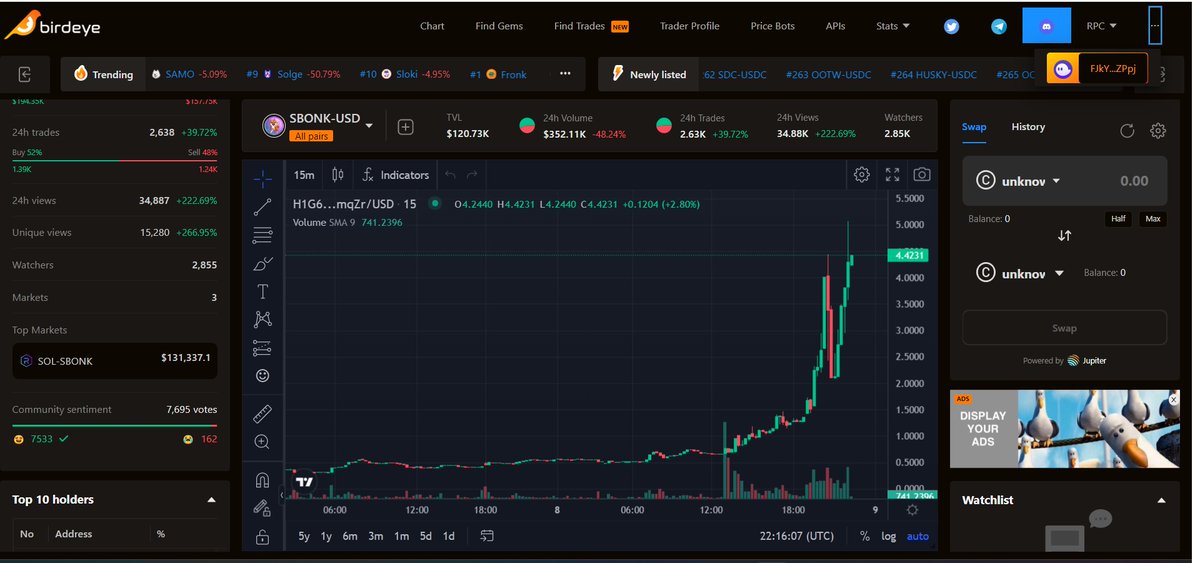
Task: Toggle auto scale on chart
Action: click(918, 536)
